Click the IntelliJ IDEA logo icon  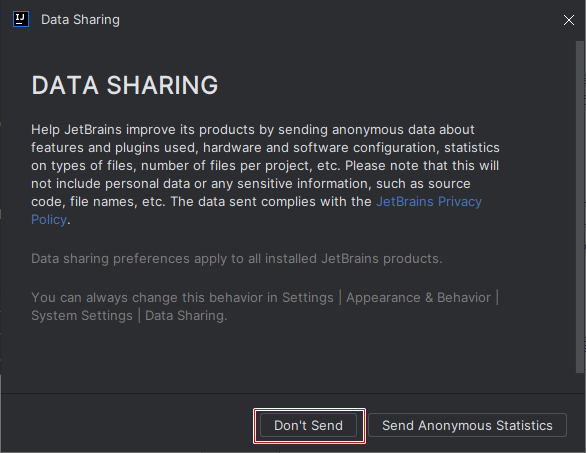click(x=21, y=19)
